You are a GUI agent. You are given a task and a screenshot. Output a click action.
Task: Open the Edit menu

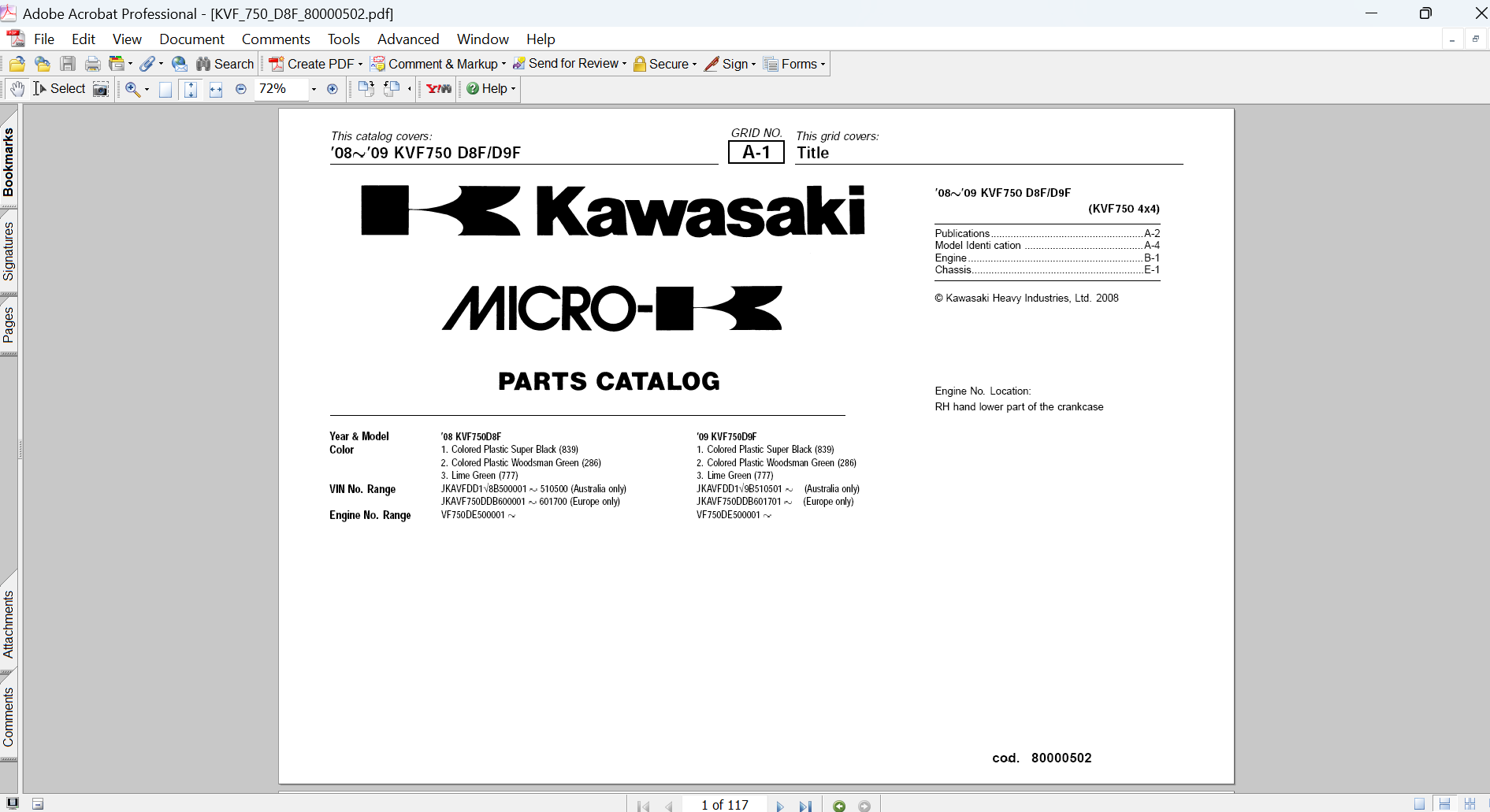pyautogui.click(x=84, y=39)
